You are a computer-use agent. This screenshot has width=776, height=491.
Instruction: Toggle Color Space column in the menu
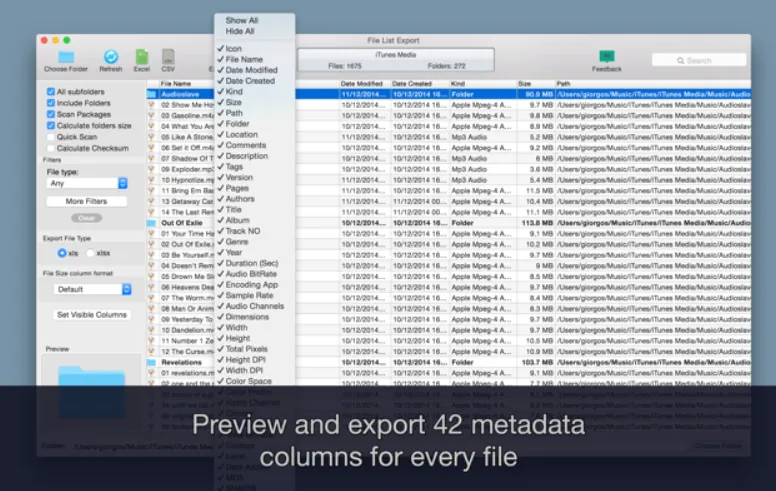coord(255,381)
